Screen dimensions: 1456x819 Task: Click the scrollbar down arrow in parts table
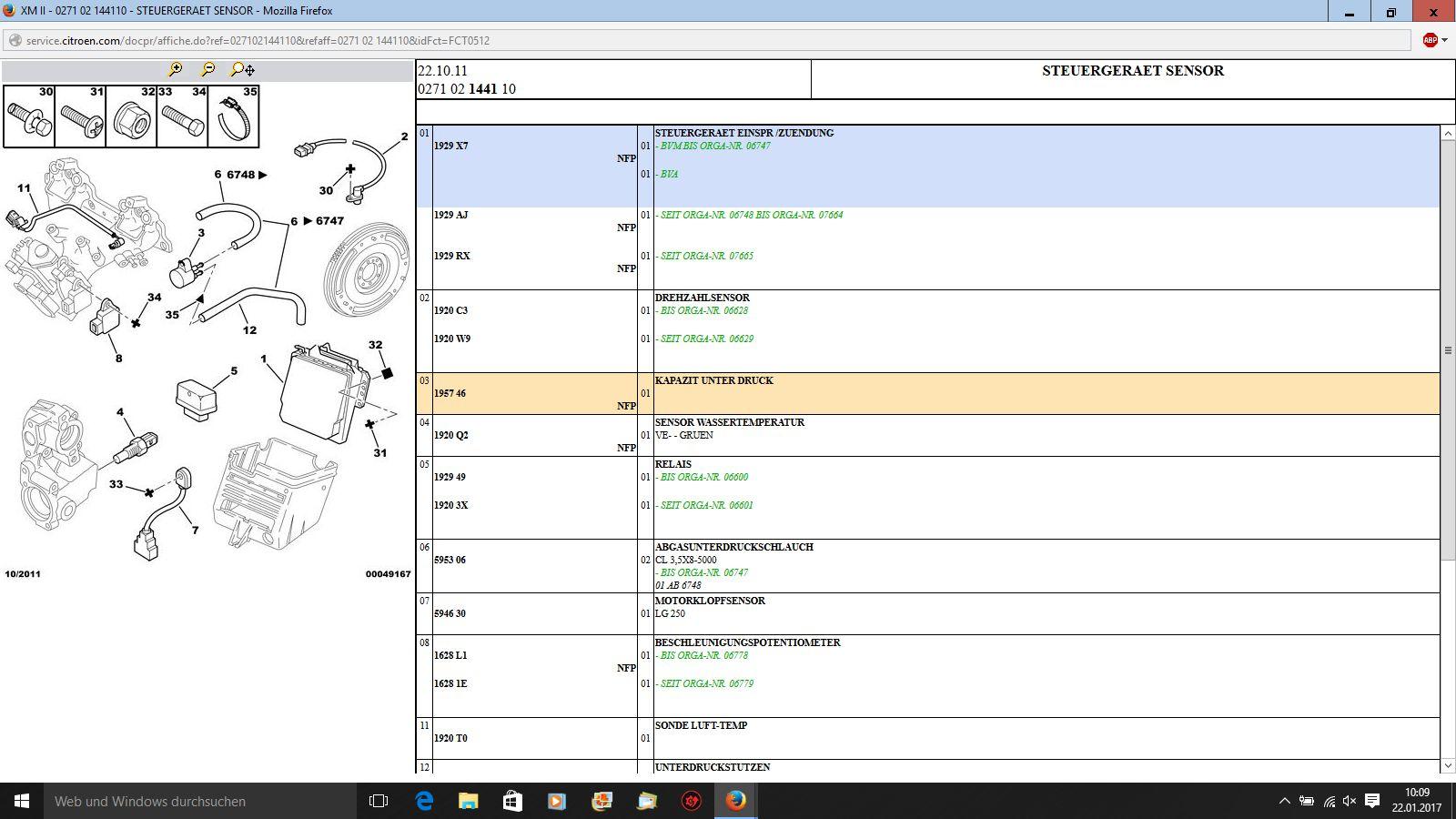[x=1448, y=766]
